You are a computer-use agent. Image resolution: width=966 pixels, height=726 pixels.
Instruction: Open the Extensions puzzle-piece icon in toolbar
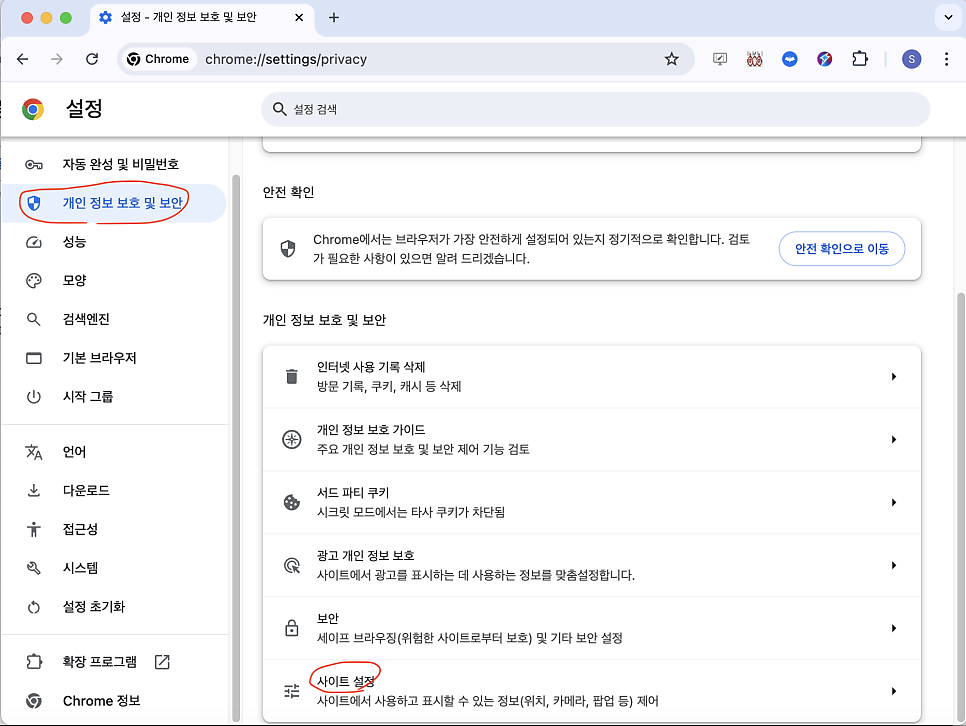tap(860, 59)
